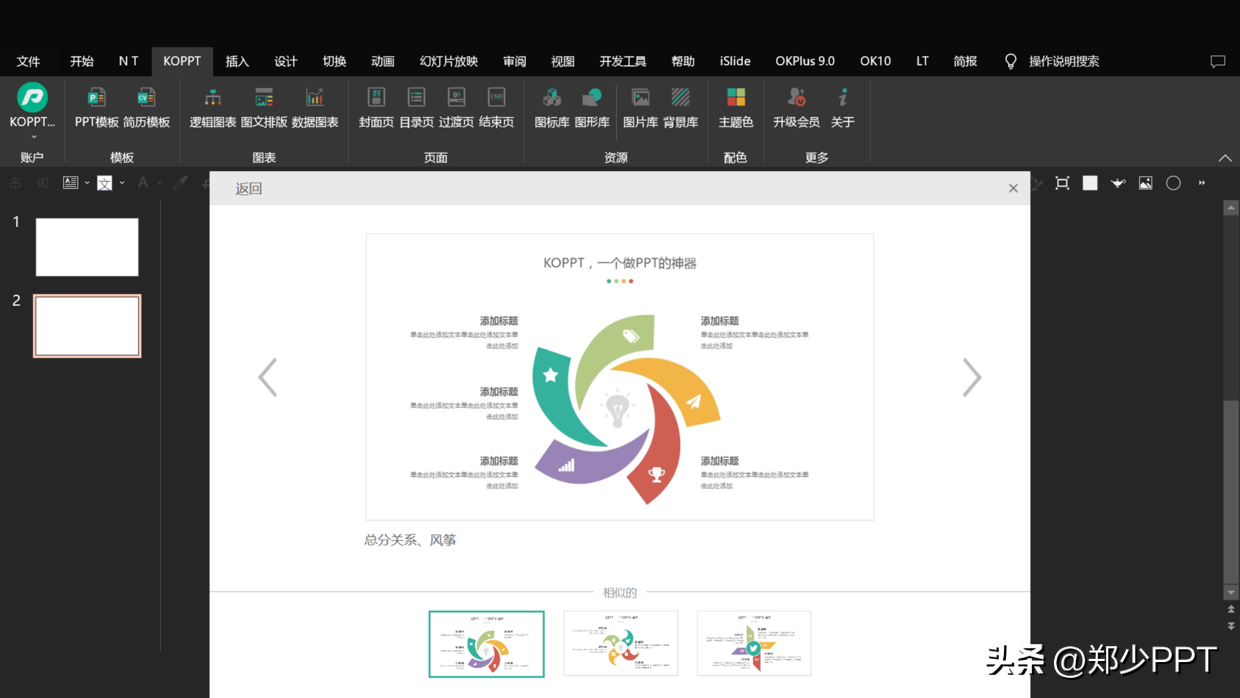Click the lightbulb search icon

tap(1011, 61)
